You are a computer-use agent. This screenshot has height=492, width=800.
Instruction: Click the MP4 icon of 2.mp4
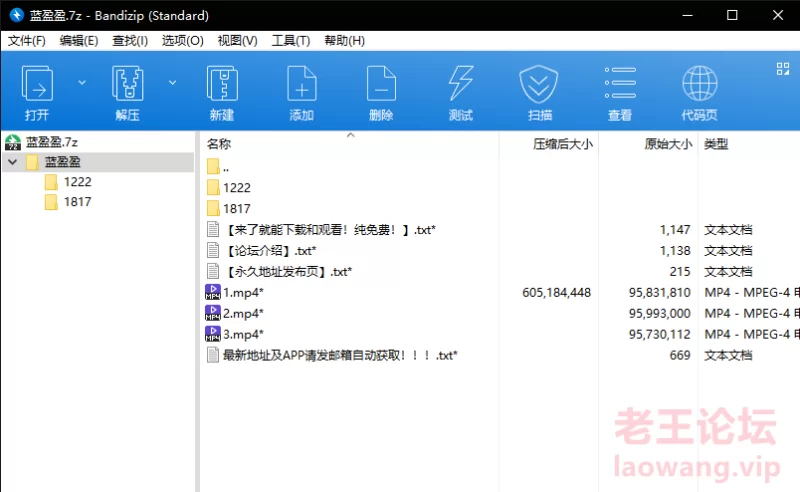(x=213, y=313)
